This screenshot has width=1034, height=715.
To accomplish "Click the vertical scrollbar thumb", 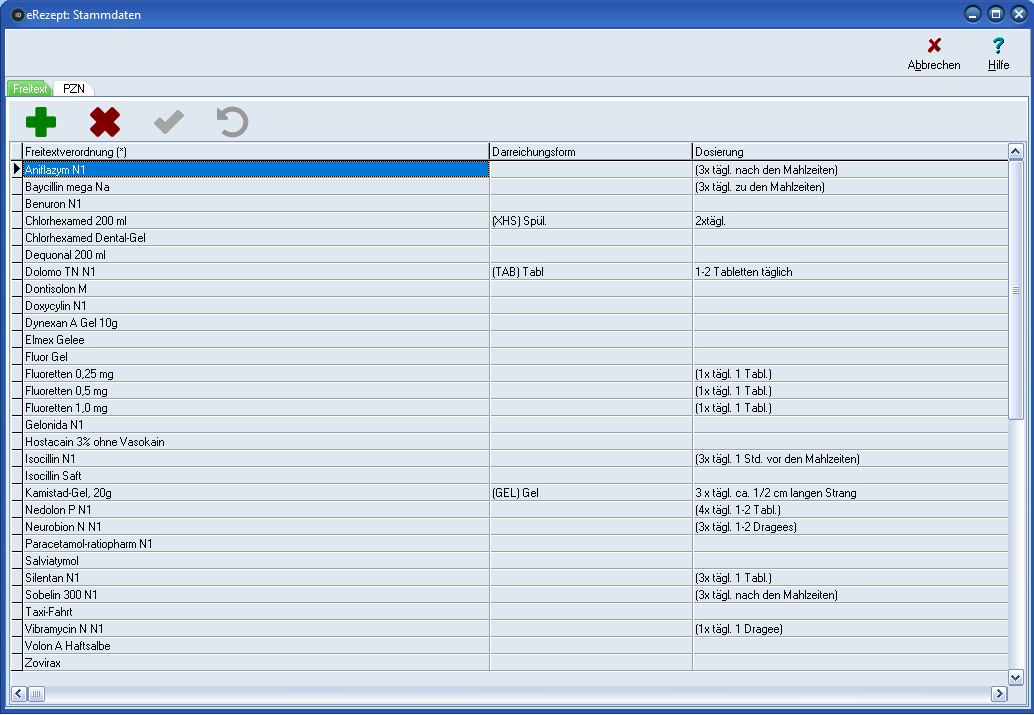I will [1016, 289].
